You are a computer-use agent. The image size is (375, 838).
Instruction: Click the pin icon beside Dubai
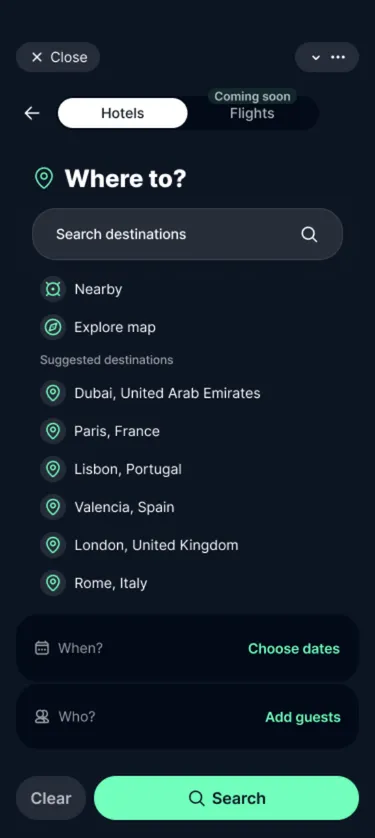coord(53,393)
